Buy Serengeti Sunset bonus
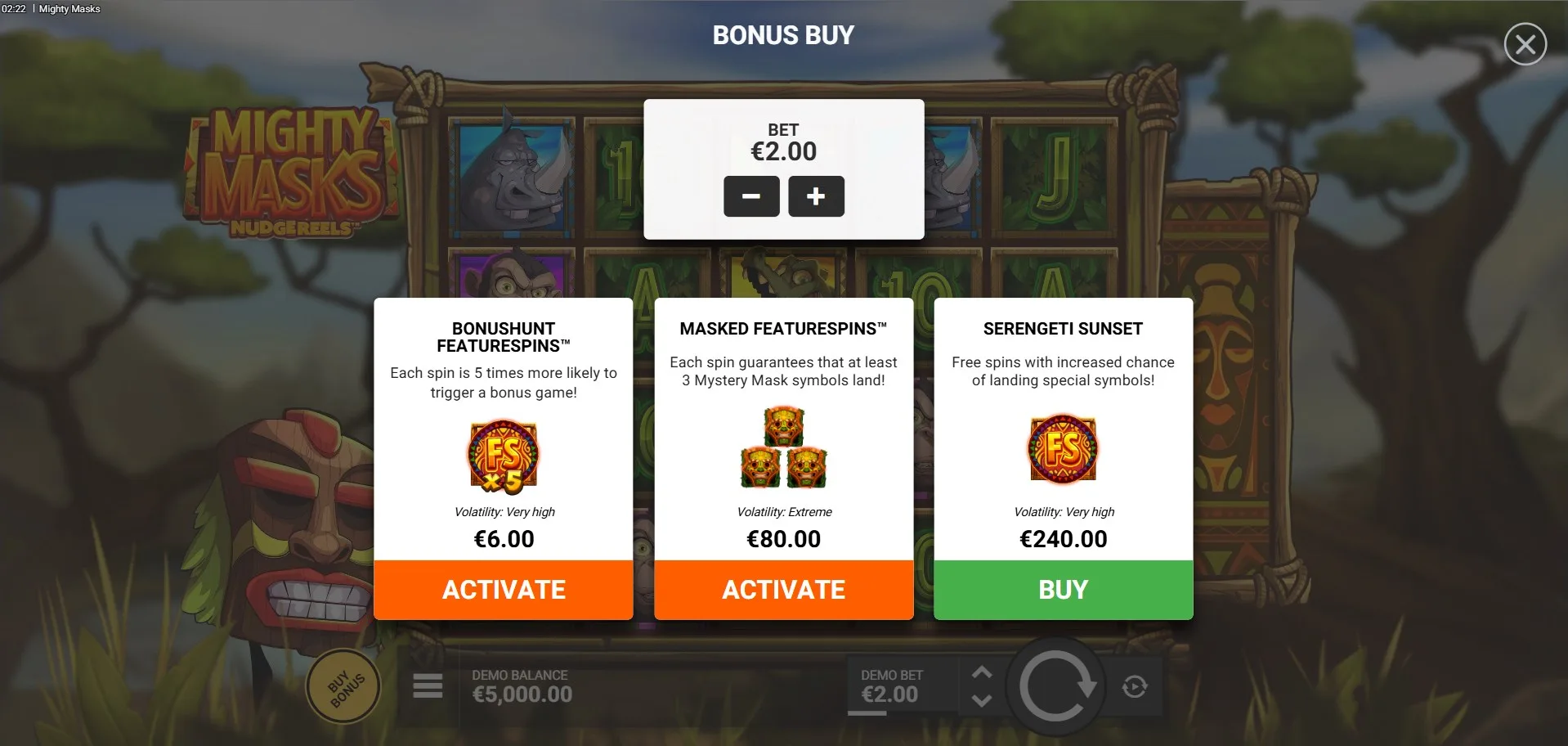The height and width of the screenshot is (746, 1568). [x=1064, y=590]
